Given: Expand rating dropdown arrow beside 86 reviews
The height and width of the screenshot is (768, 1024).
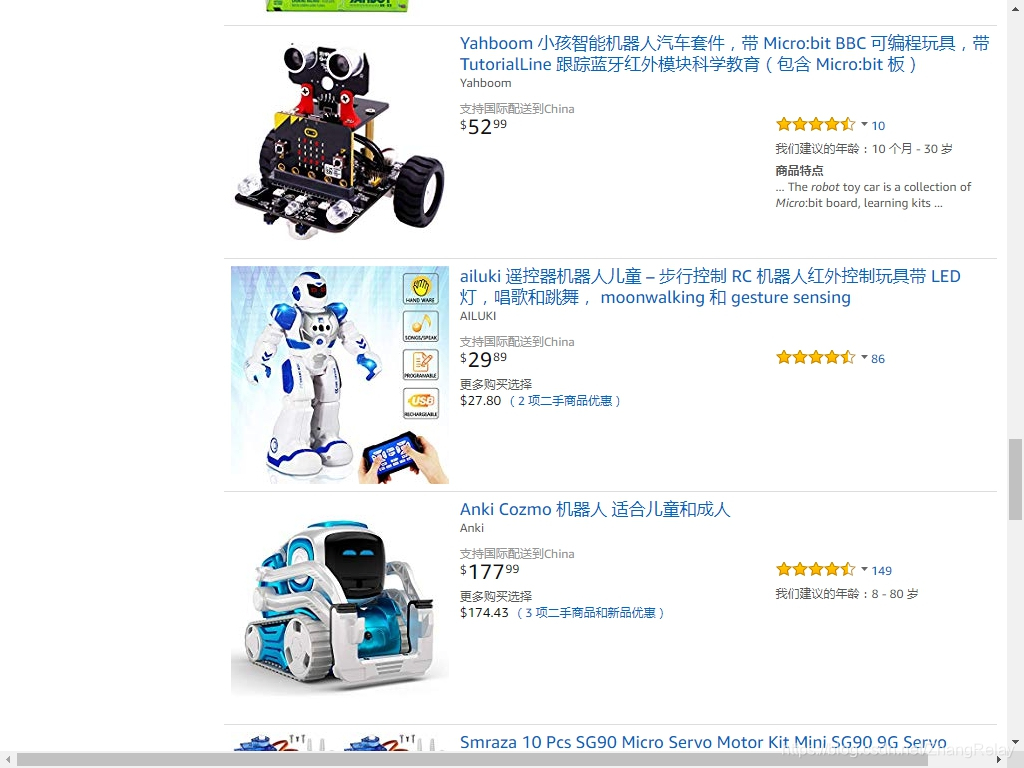Looking at the screenshot, I should click(x=864, y=357).
